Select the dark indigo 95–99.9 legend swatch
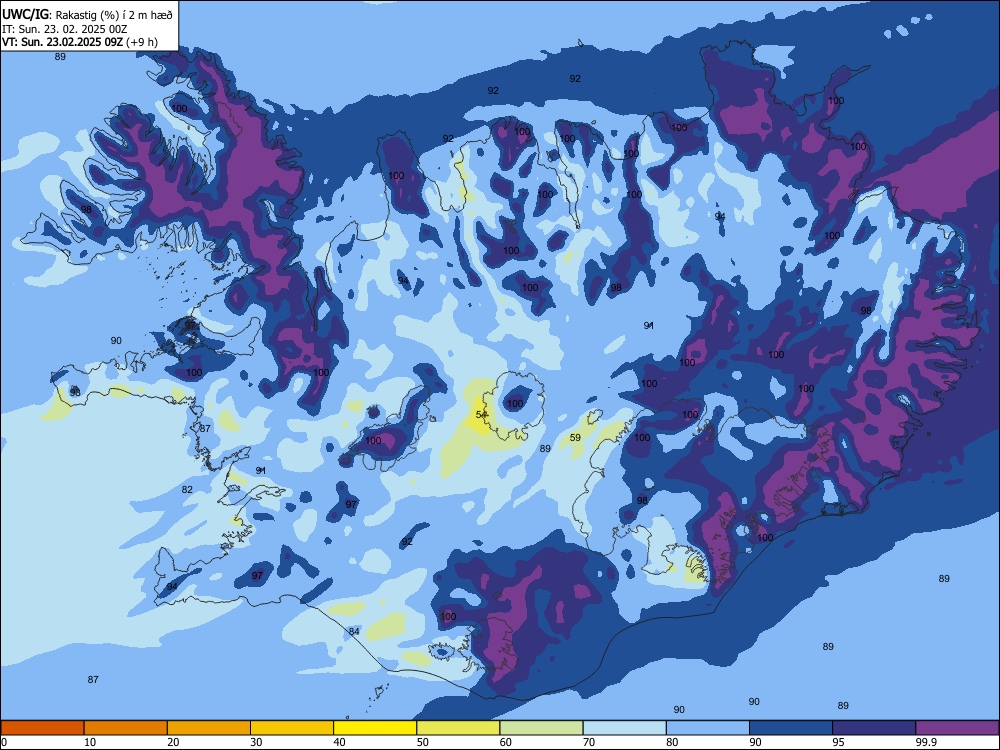 coord(874,728)
